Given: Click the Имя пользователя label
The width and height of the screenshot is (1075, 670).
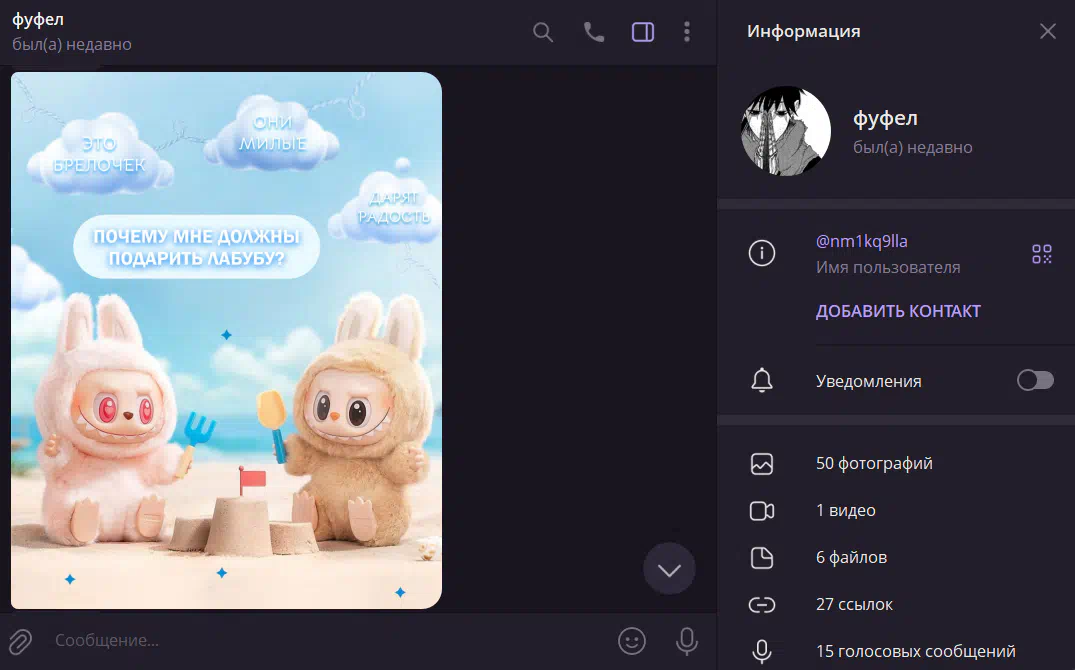Looking at the screenshot, I should click(x=888, y=267).
